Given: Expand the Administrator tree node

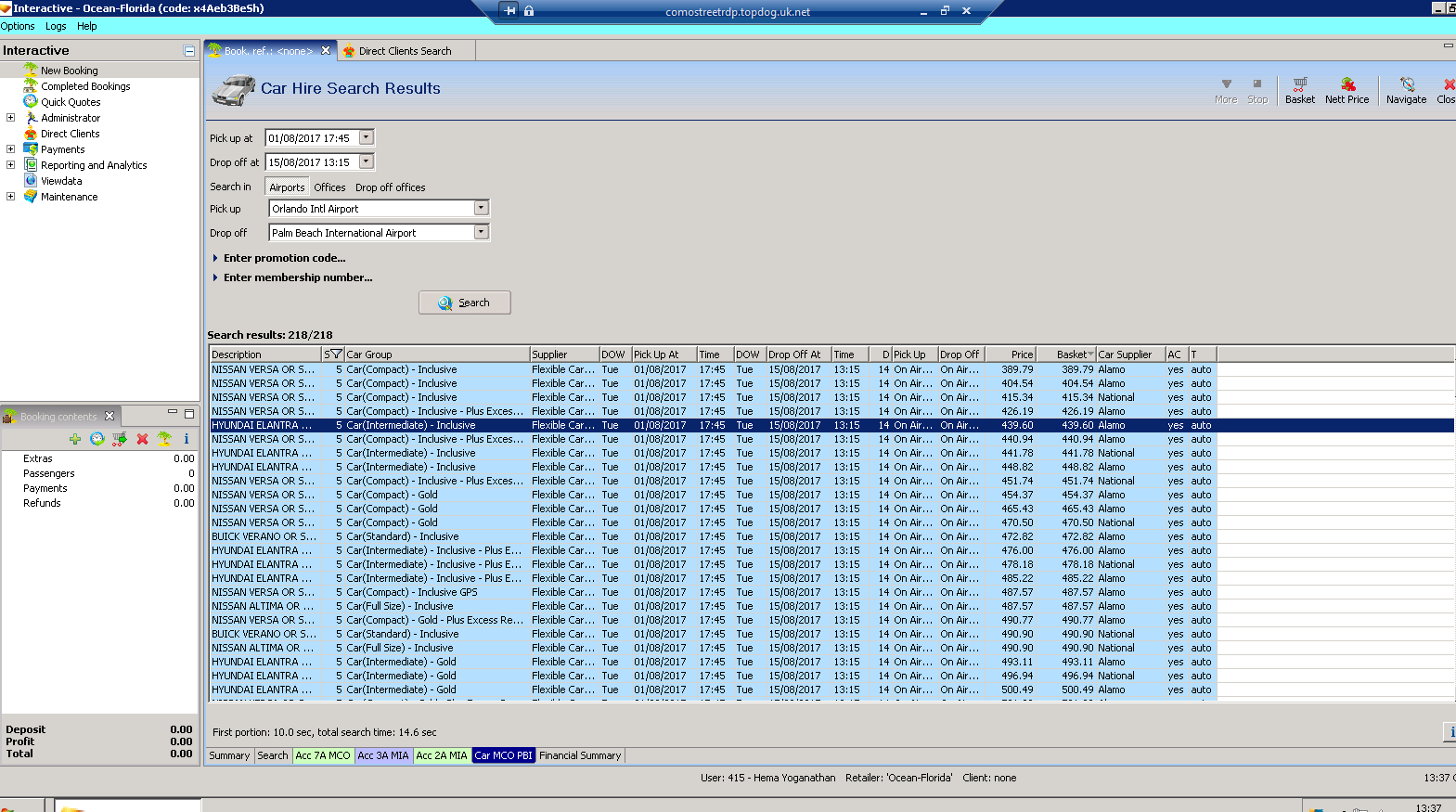Looking at the screenshot, I should (11, 118).
